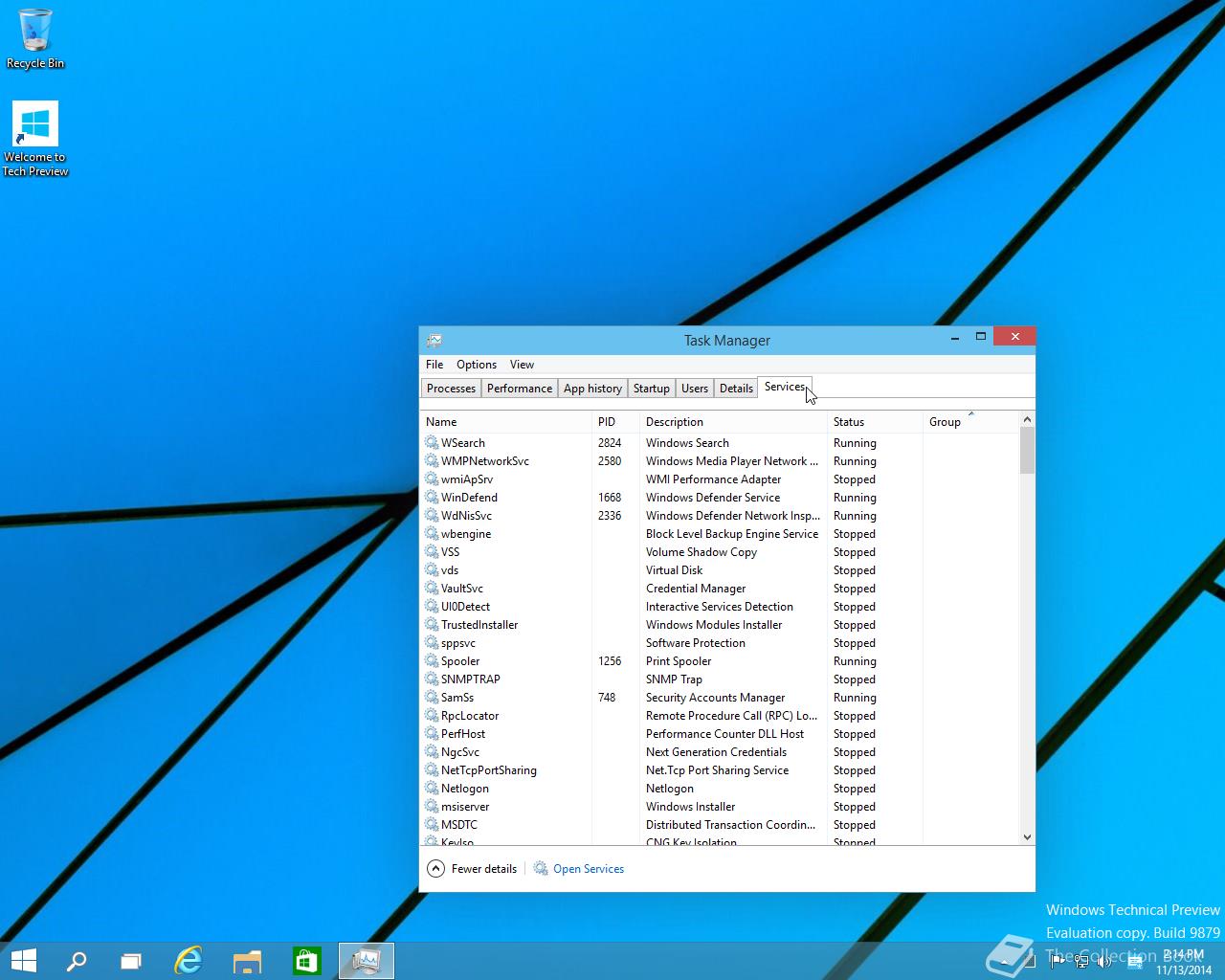Screen dimensions: 1225x980
Task: Select the sppsvc service row
Action: 720,642
